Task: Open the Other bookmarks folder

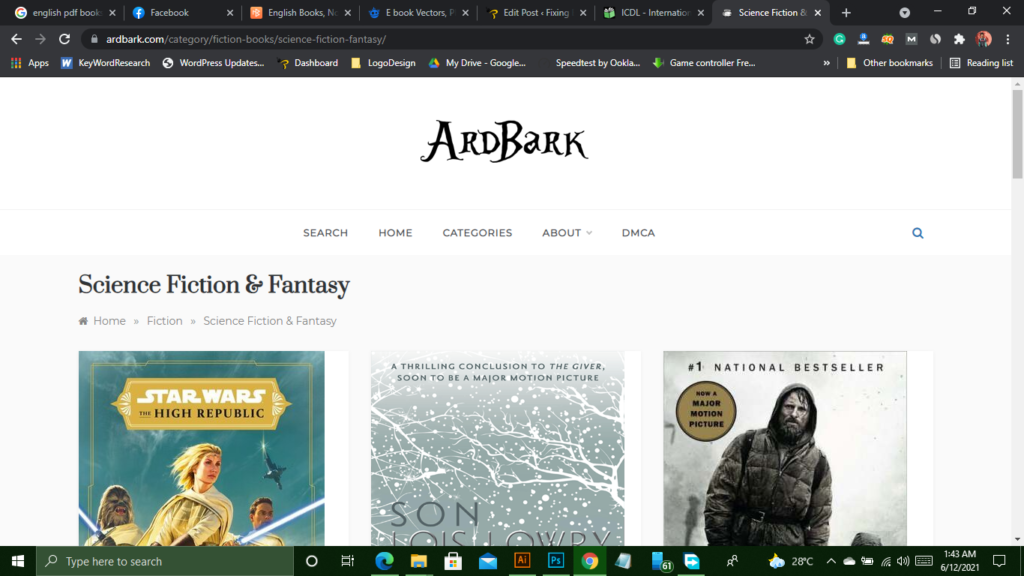Action: coord(889,63)
